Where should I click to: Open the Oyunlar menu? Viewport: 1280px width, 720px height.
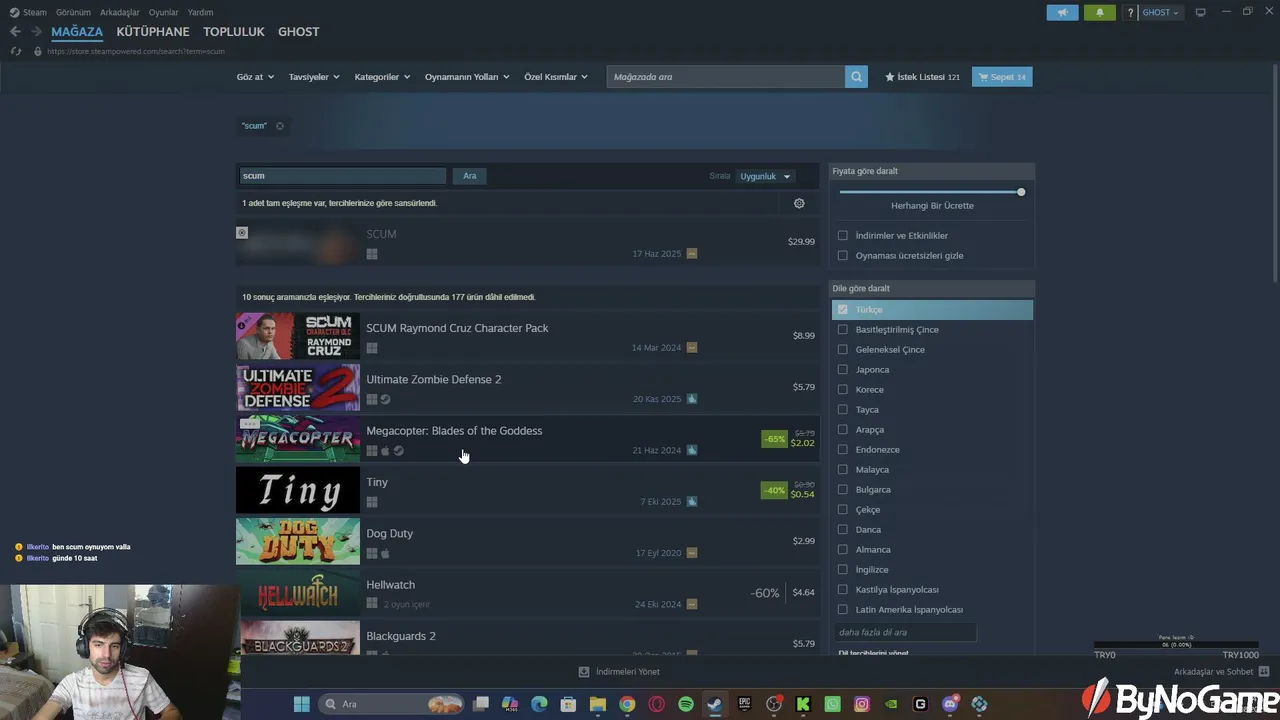tap(164, 12)
